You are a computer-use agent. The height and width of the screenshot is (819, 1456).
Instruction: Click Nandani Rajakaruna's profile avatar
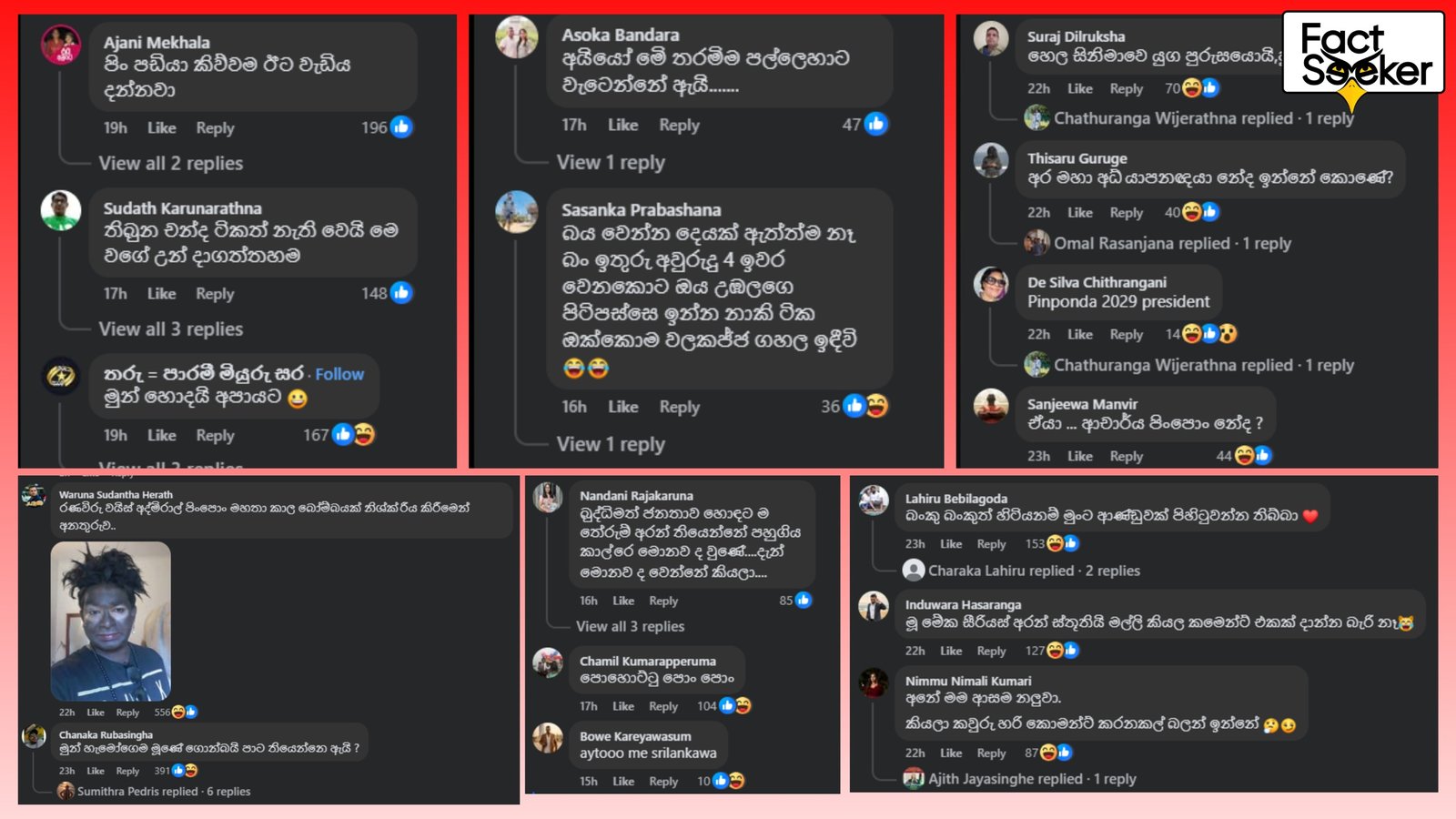pos(548,498)
